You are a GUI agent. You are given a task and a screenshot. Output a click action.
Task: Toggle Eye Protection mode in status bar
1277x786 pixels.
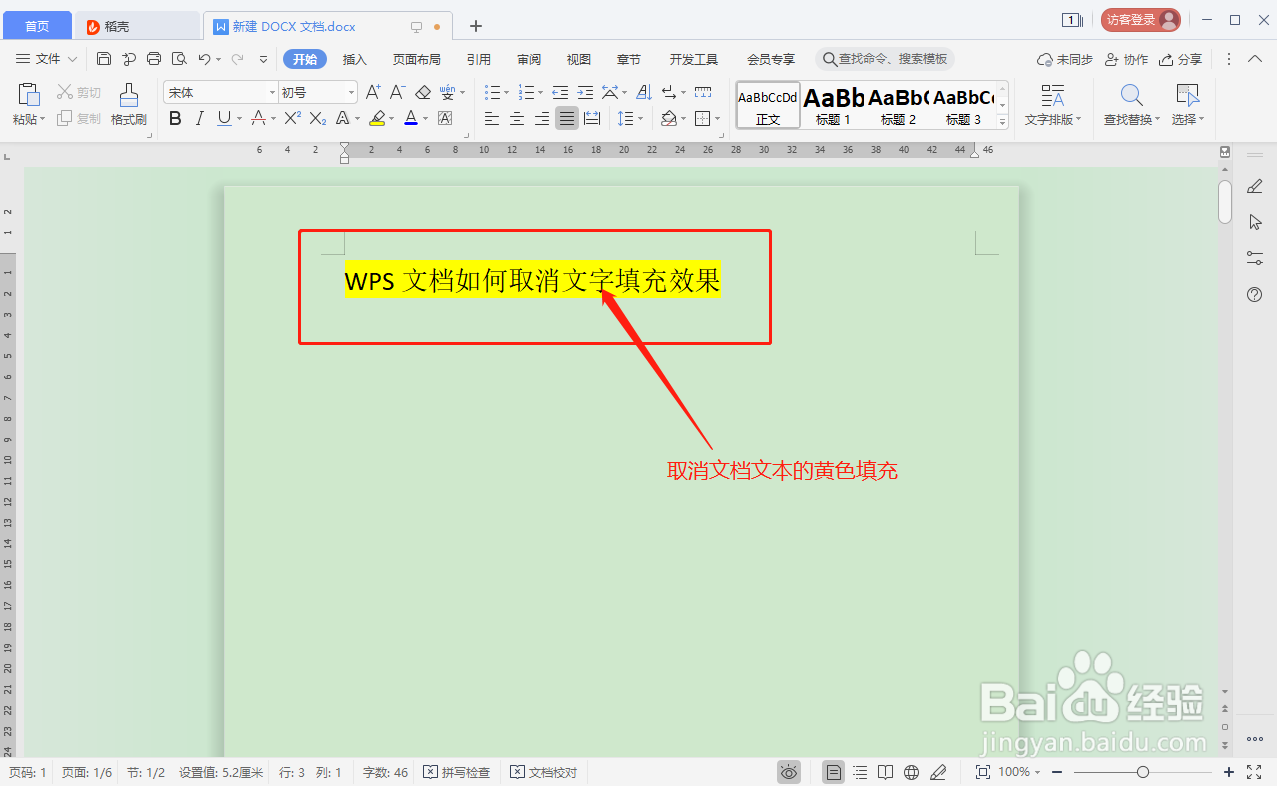click(789, 772)
